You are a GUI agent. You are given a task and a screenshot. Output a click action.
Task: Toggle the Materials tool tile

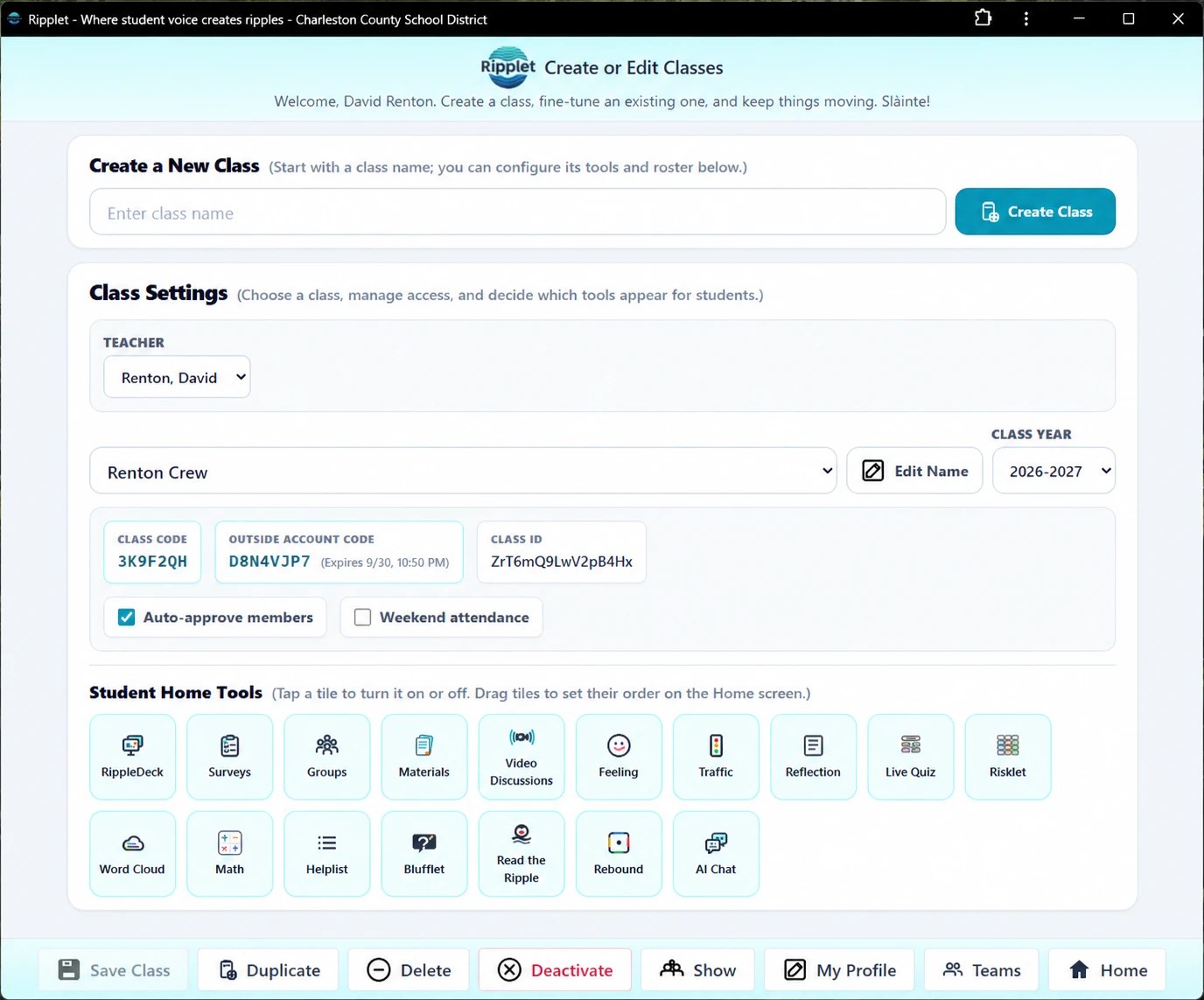point(424,757)
